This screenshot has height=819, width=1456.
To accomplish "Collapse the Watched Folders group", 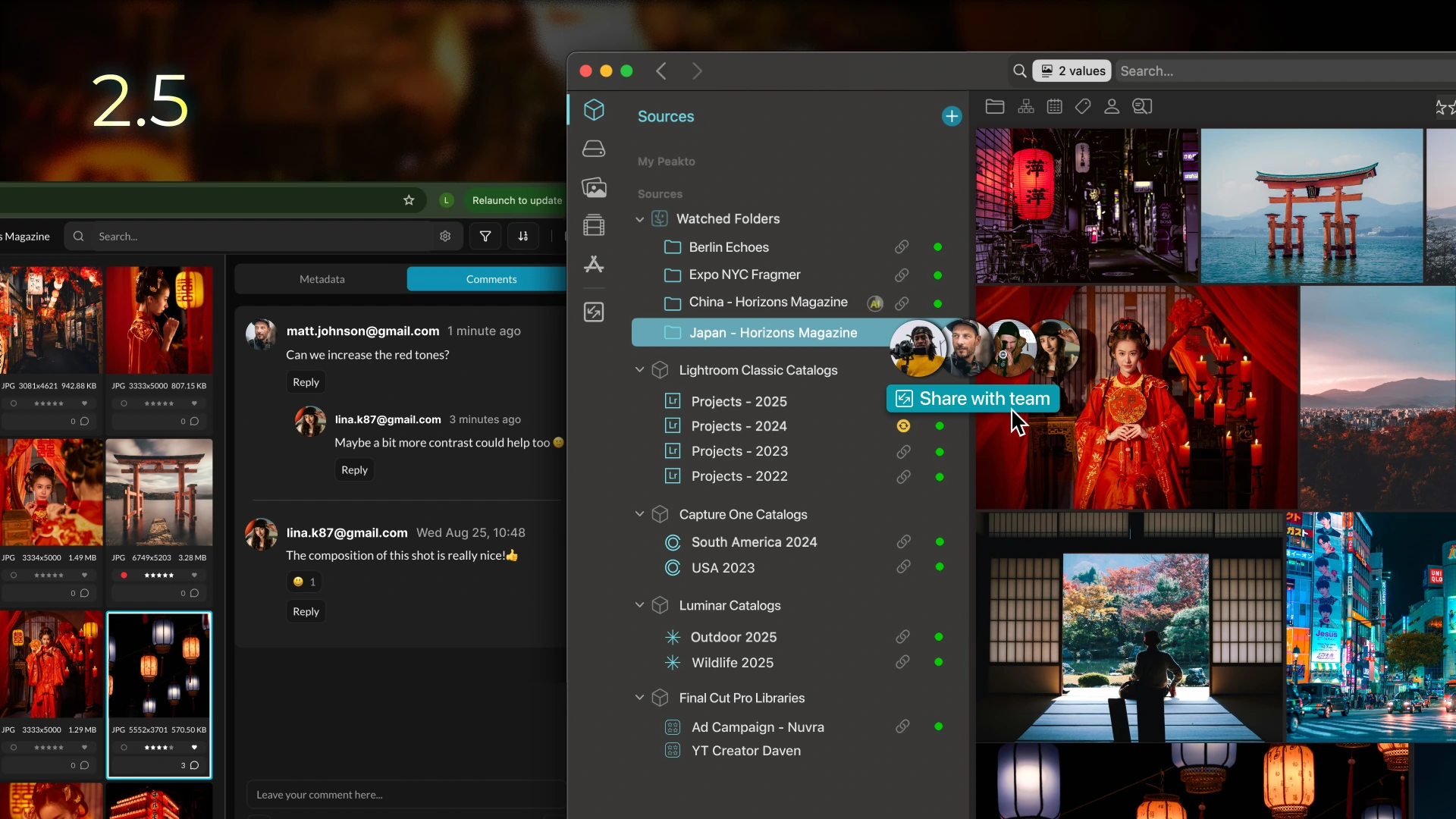I will pos(640,219).
